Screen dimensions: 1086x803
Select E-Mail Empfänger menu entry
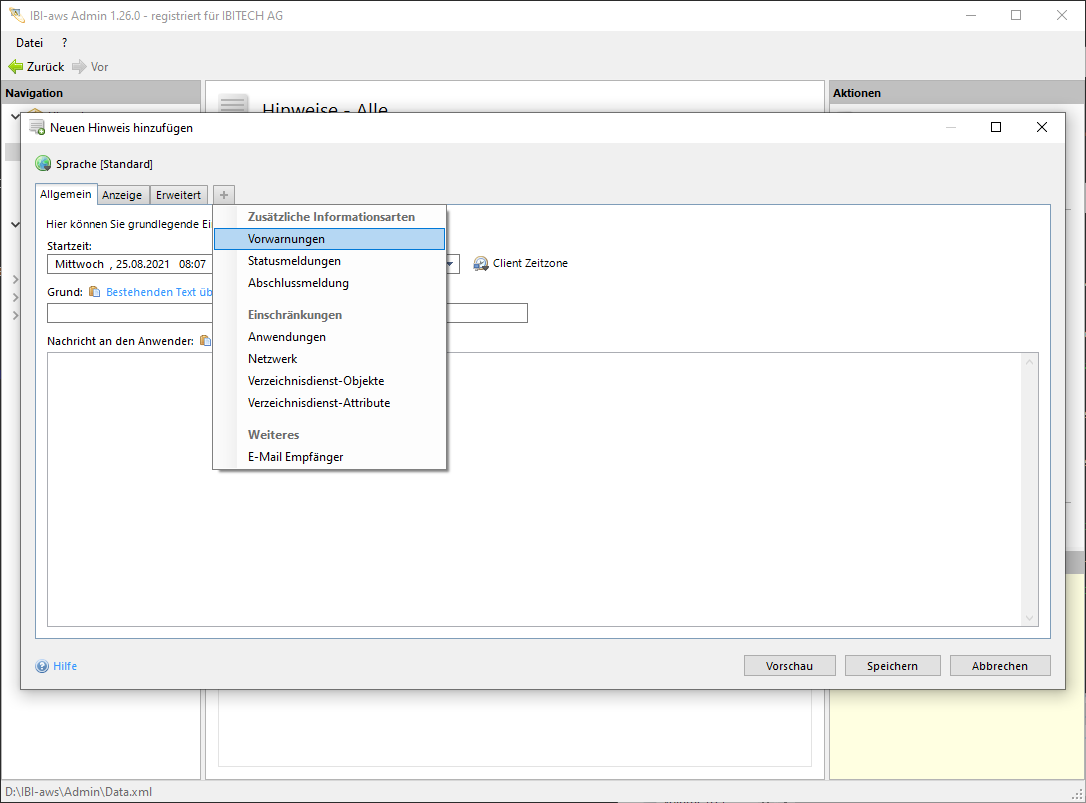pos(295,457)
